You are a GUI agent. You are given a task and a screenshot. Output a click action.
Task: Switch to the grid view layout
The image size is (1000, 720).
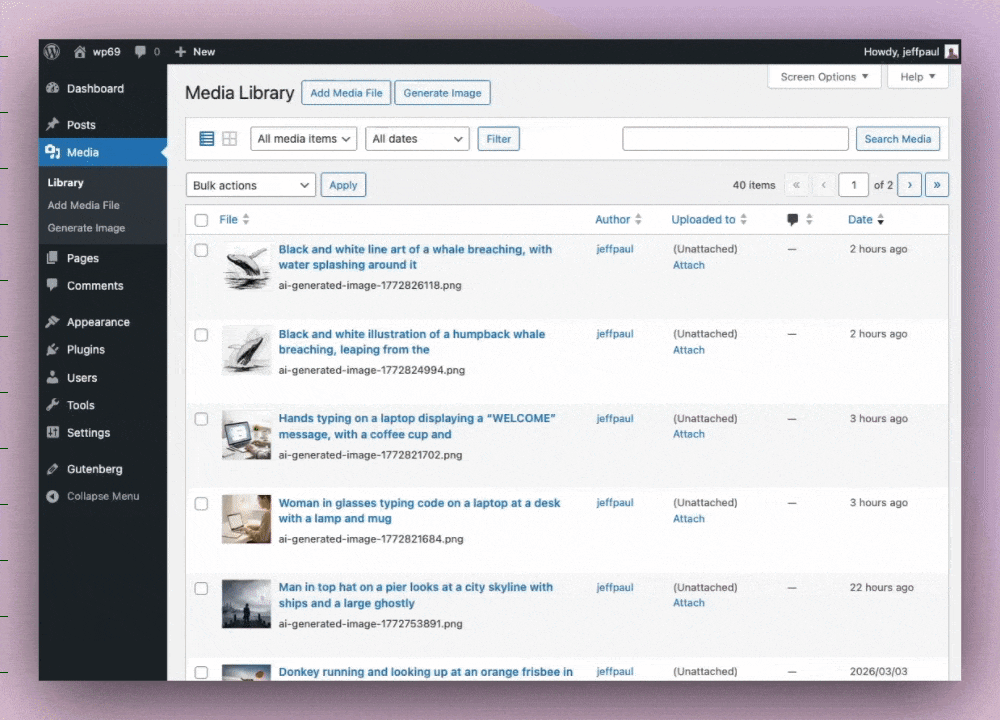(230, 138)
